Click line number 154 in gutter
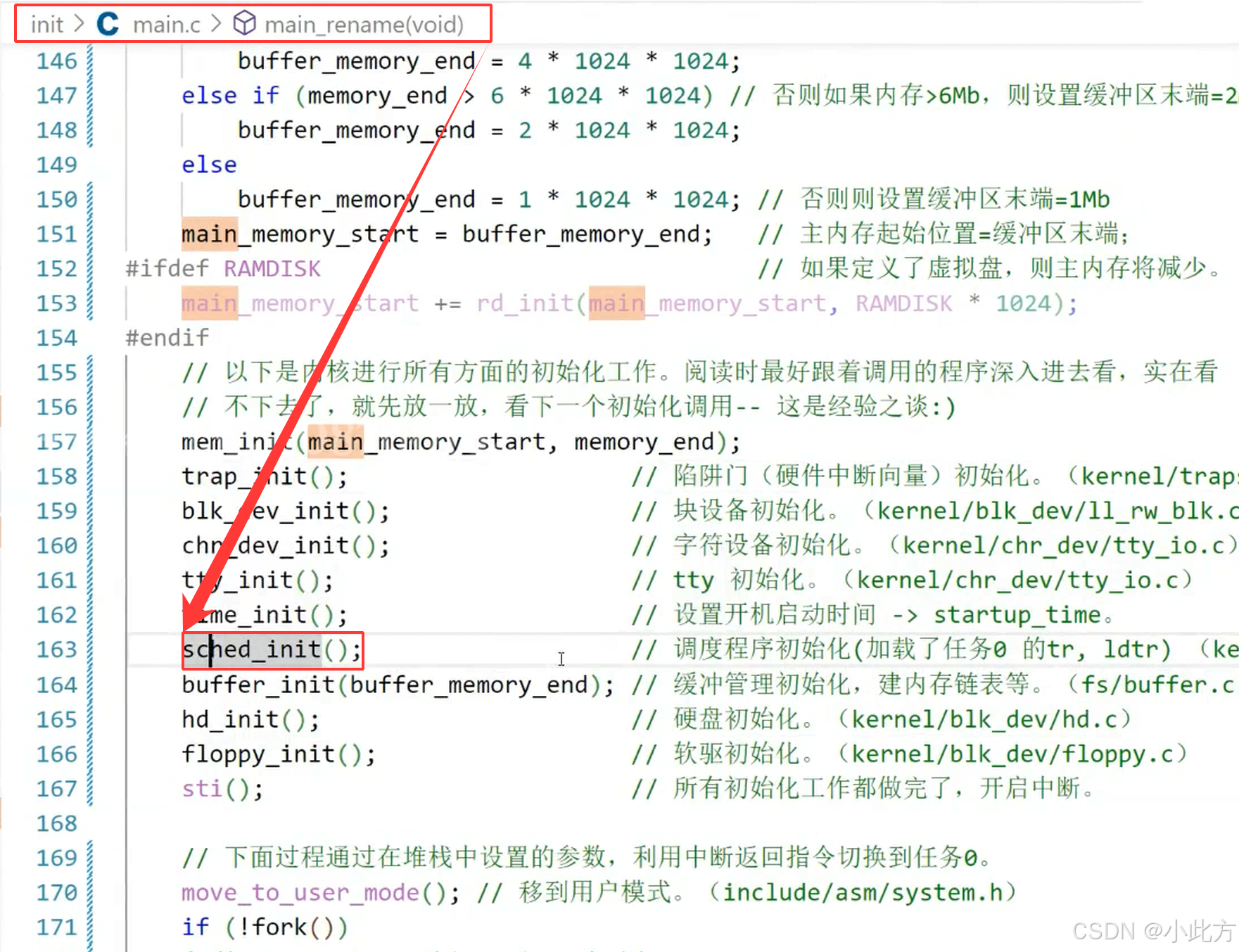1239x952 pixels. pyautogui.click(x=56, y=338)
